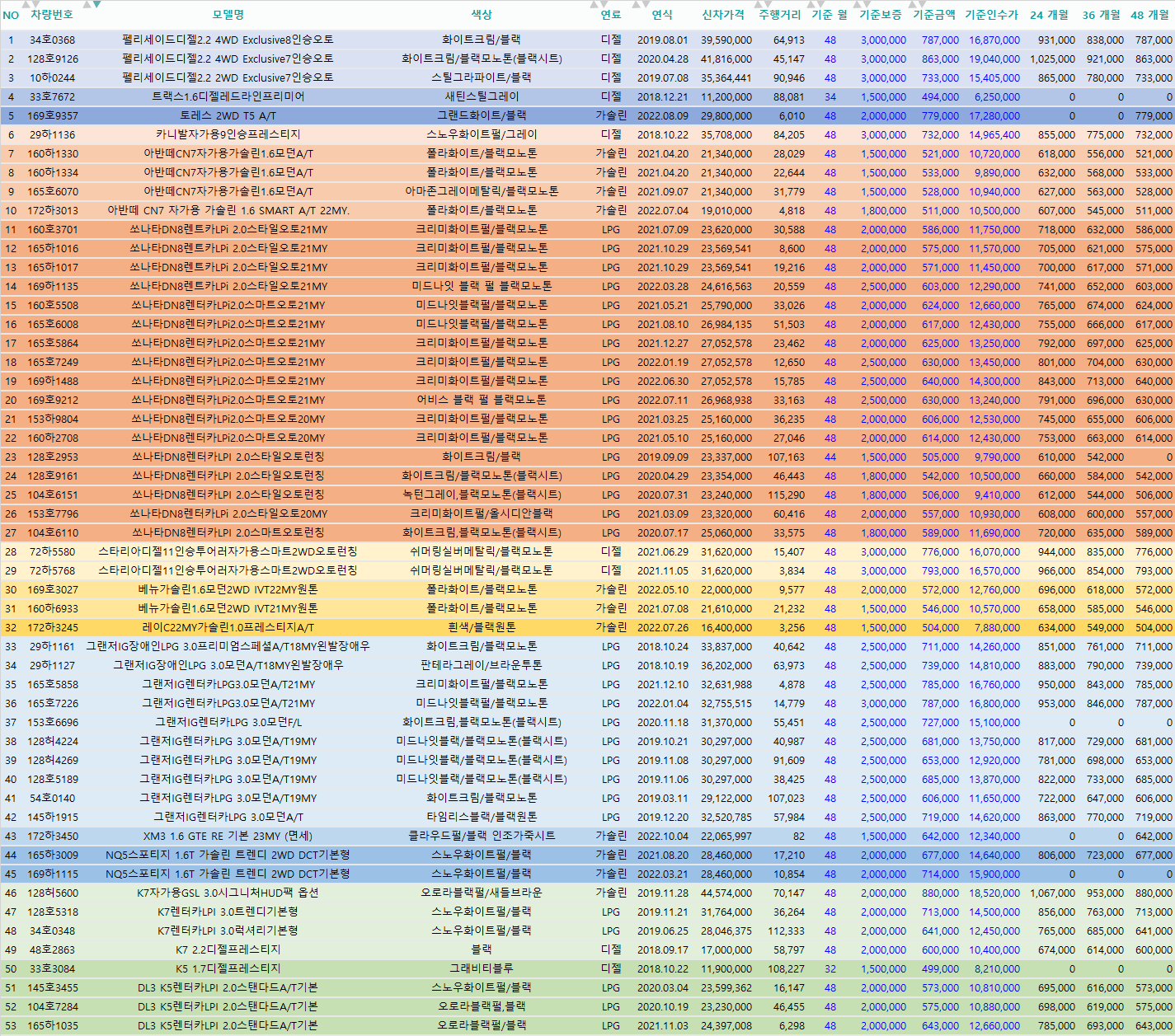This screenshot has height=1036, width=1175.
Task: Select the 기준 월 column header
Action: coord(830,15)
